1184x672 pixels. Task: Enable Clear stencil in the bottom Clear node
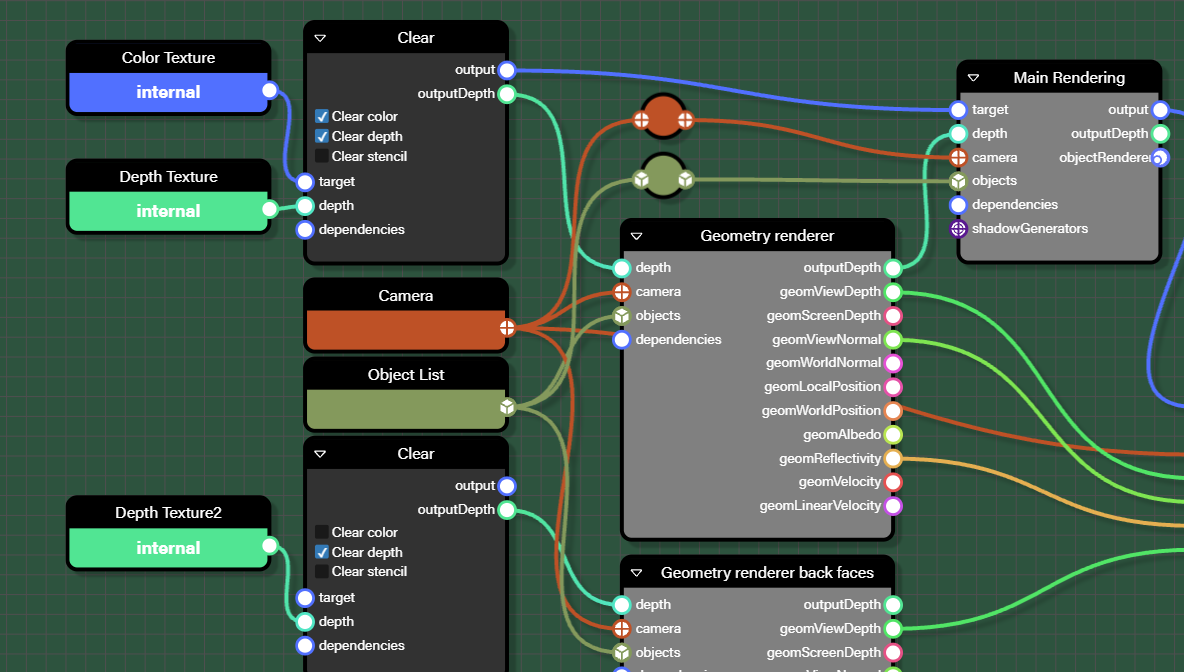(x=323, y=571)
